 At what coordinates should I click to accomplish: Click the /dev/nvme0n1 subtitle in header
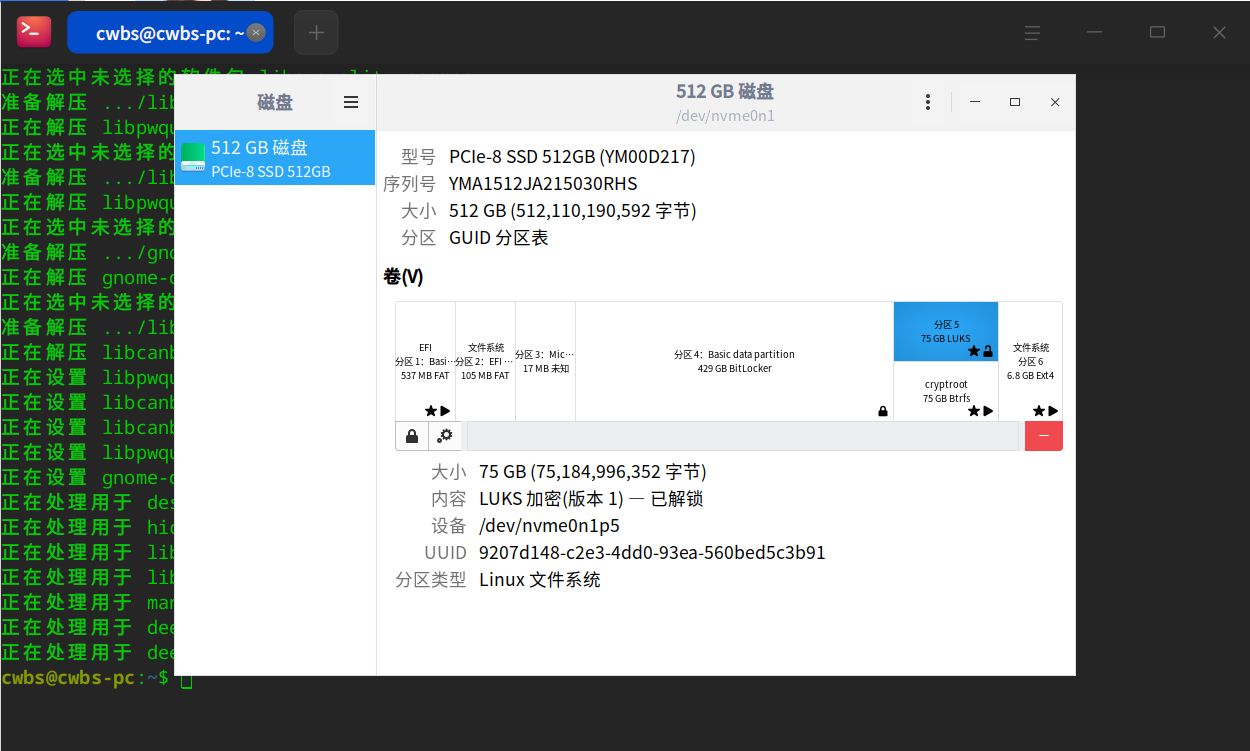pyautogui.click(x=725, y=116)
